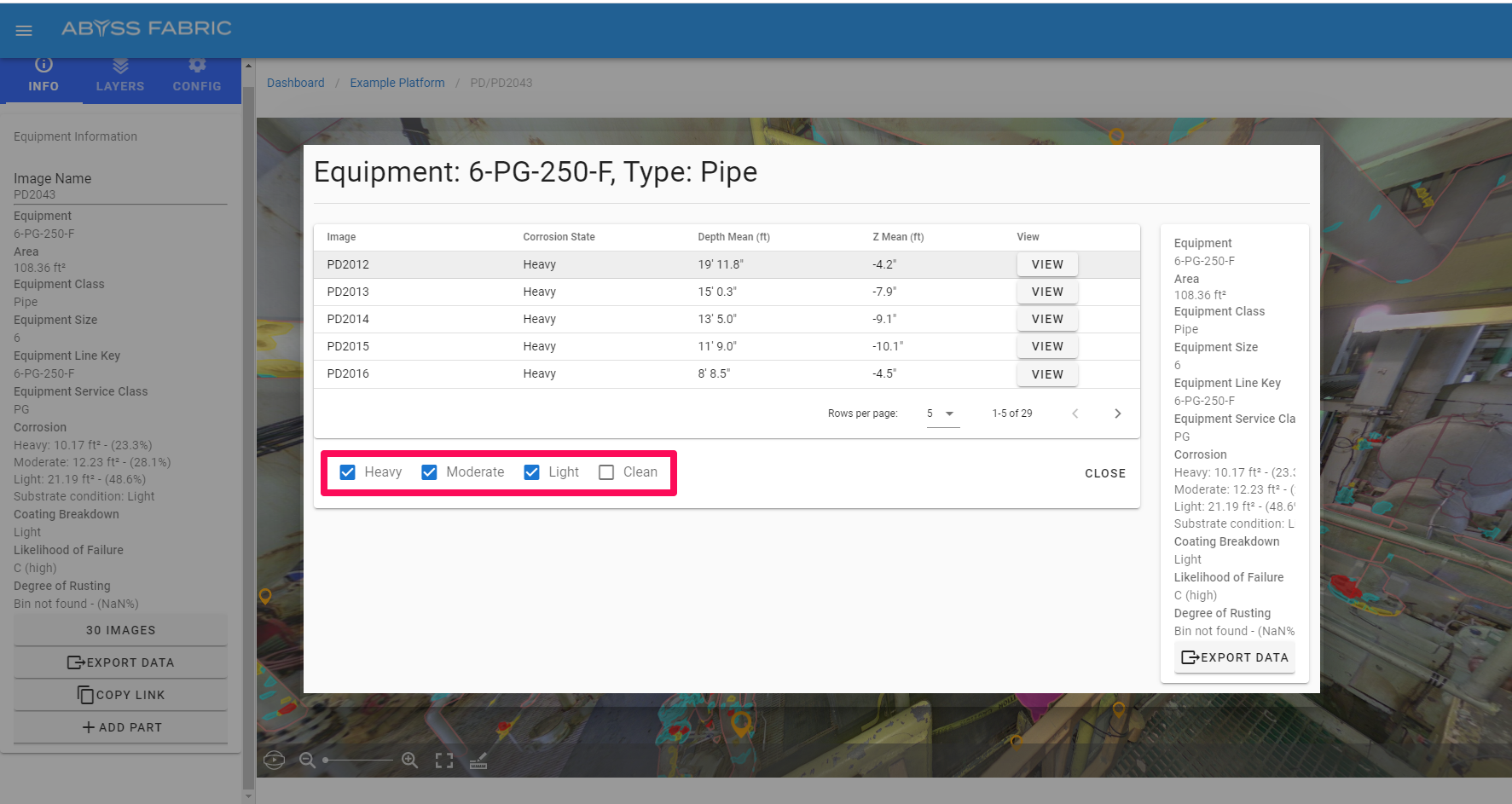The width and height of the screenshot is (1512, 804).
Task: Enter fullscreen viewer mode
Action: [444, 760]
